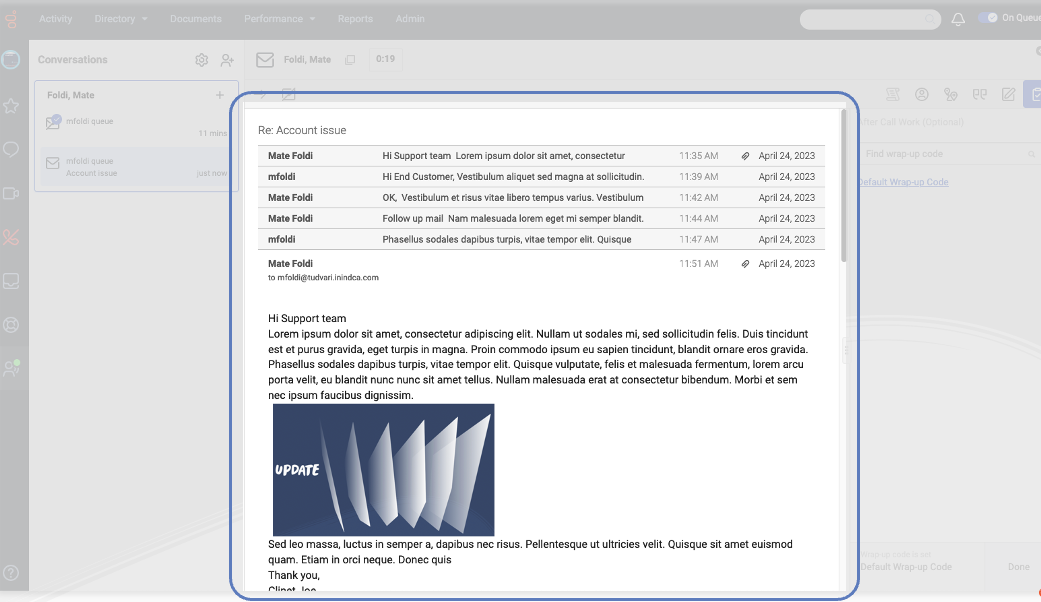Open the notifications bell
The width and height of the screenshot is (1041, 602).
point(957,18)
